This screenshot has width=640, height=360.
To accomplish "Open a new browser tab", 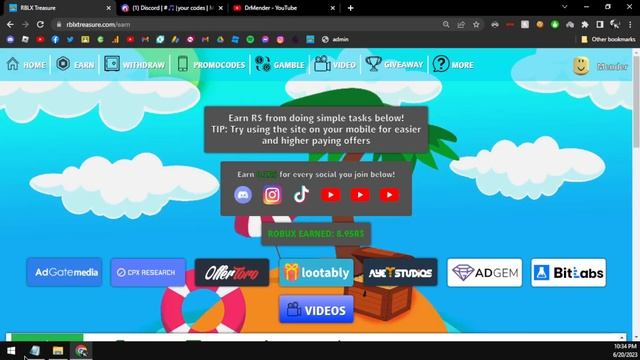I will (350, 8).
